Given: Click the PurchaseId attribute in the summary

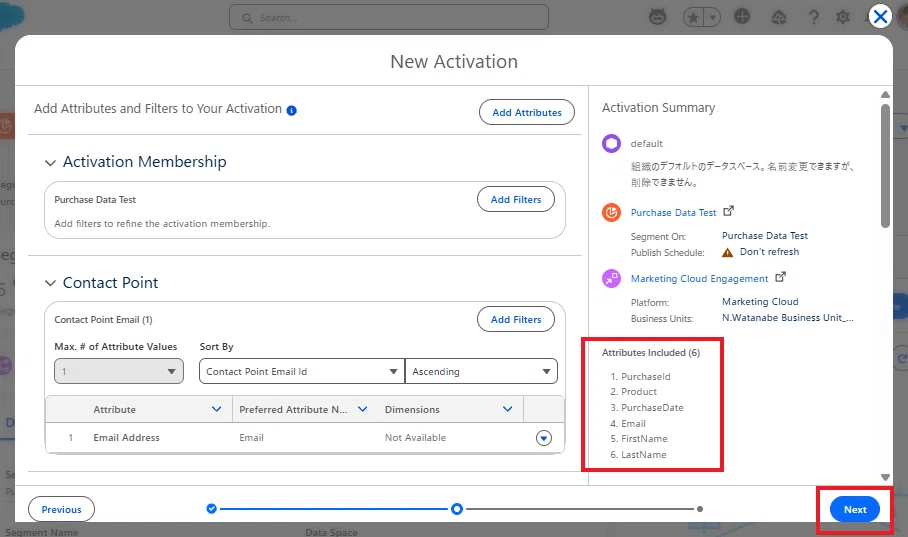Looking at the screenshot, I should coord(646,377).
